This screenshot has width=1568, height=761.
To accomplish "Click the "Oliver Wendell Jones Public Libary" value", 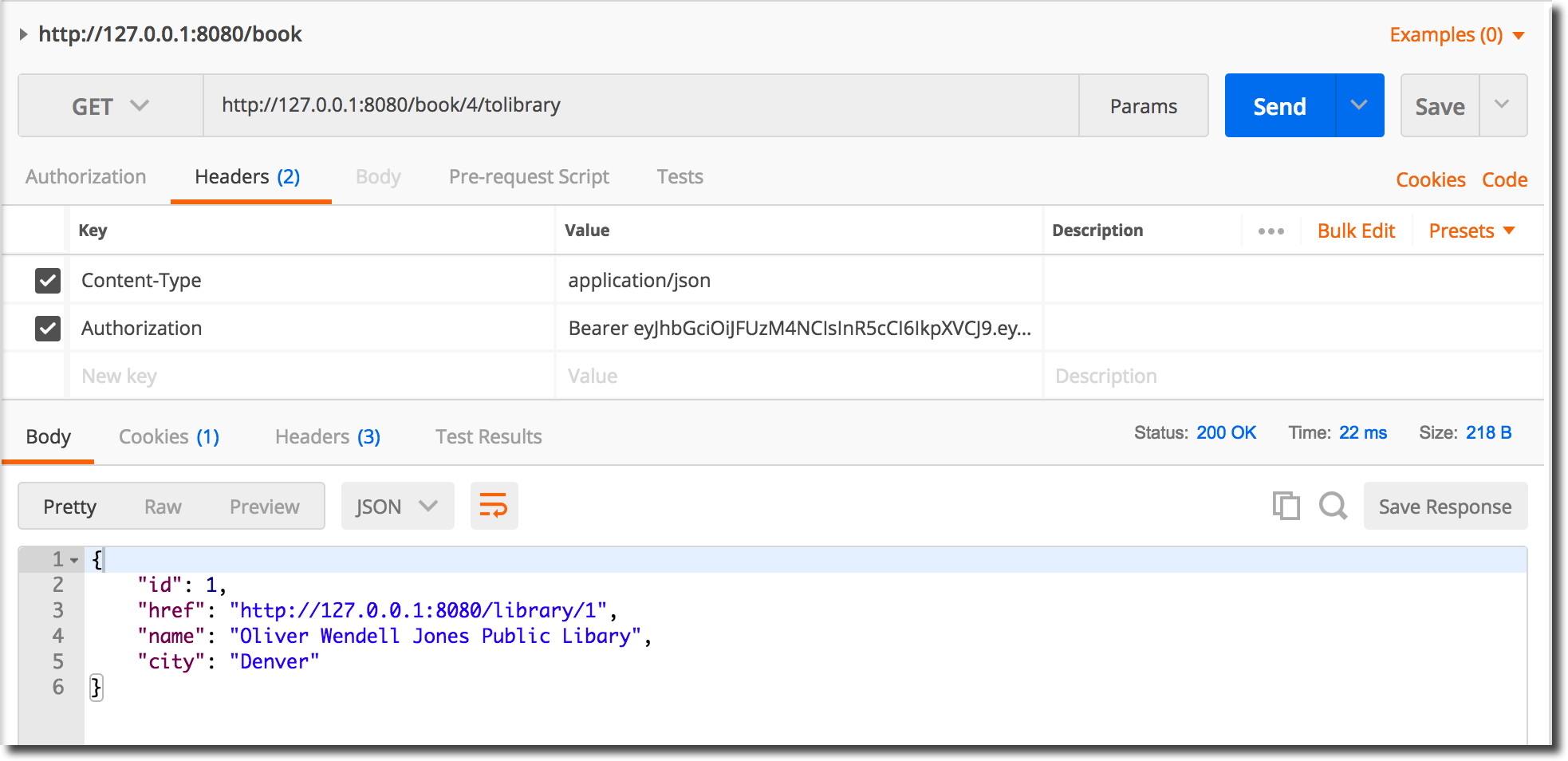I will coord(435,636).
